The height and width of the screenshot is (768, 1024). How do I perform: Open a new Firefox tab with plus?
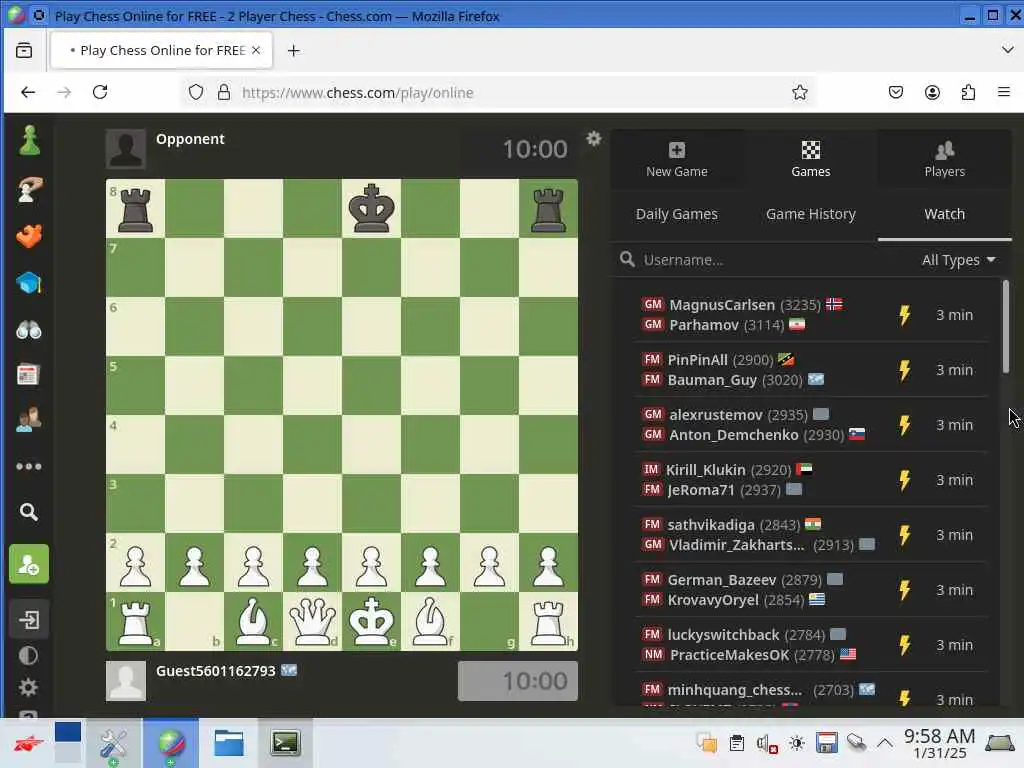293,50
